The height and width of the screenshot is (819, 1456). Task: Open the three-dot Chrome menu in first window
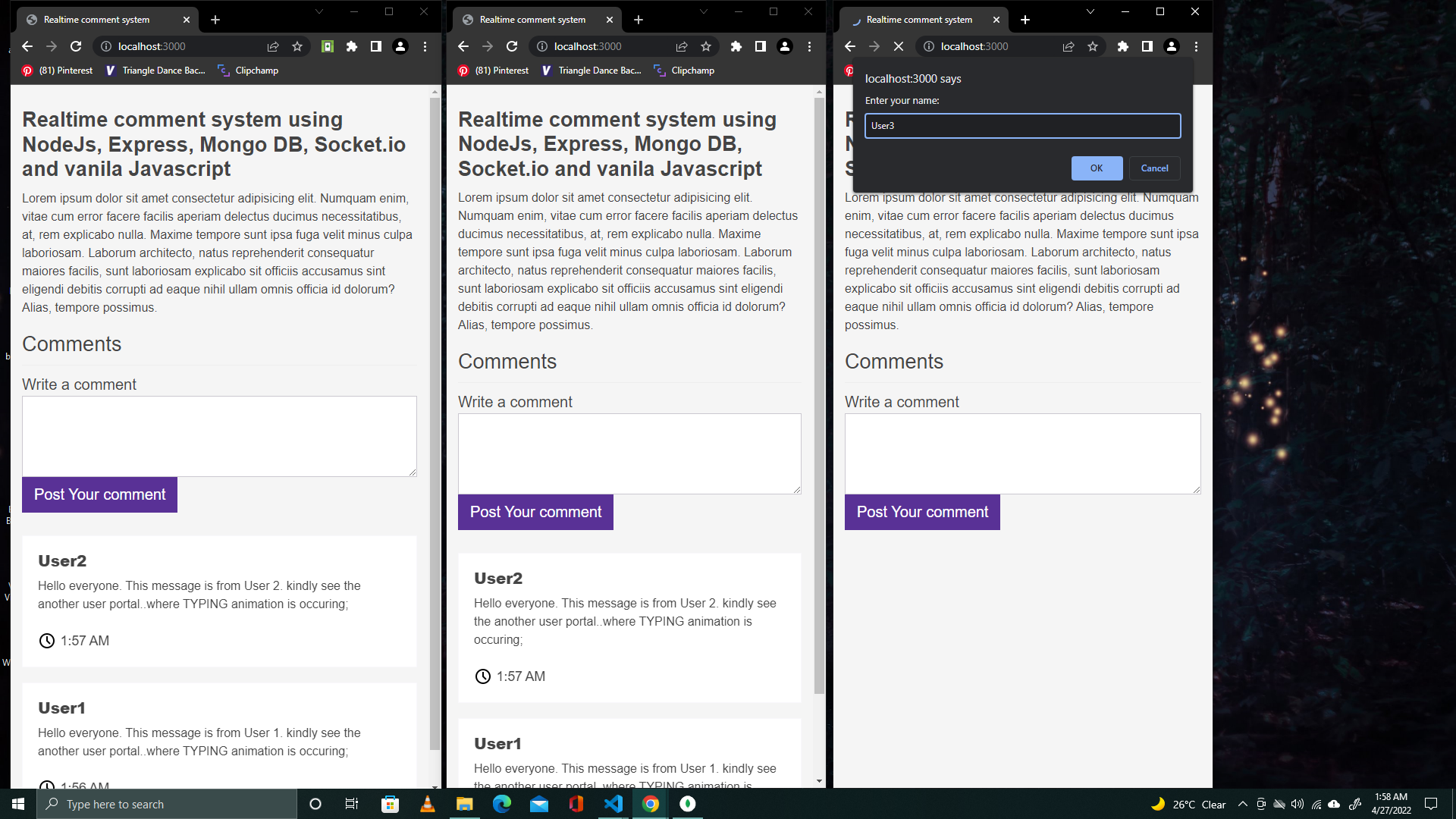tap(425, 46)
